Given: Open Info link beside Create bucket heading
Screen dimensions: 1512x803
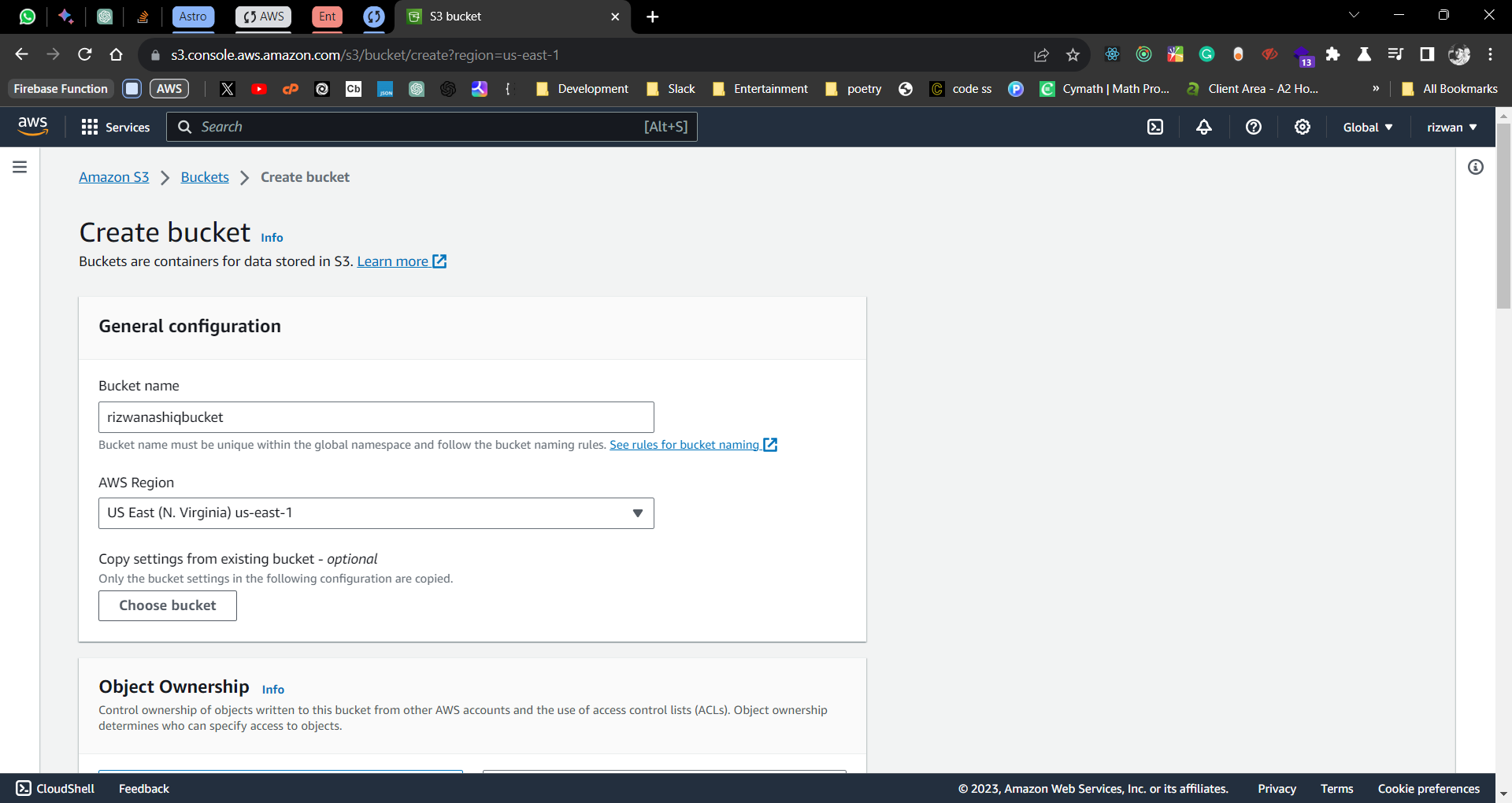Looking at the screenshot, I should 272,237.
